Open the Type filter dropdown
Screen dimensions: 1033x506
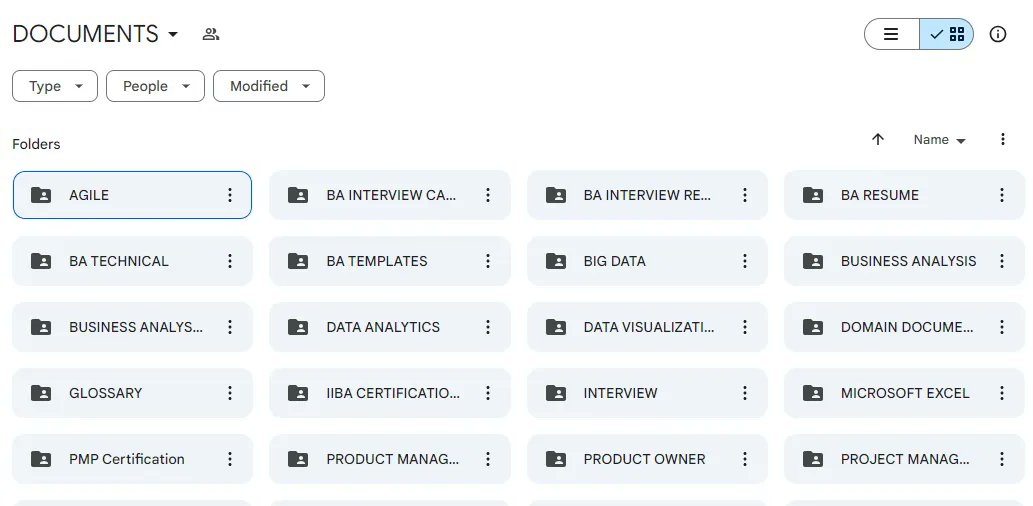coord(55,86)
